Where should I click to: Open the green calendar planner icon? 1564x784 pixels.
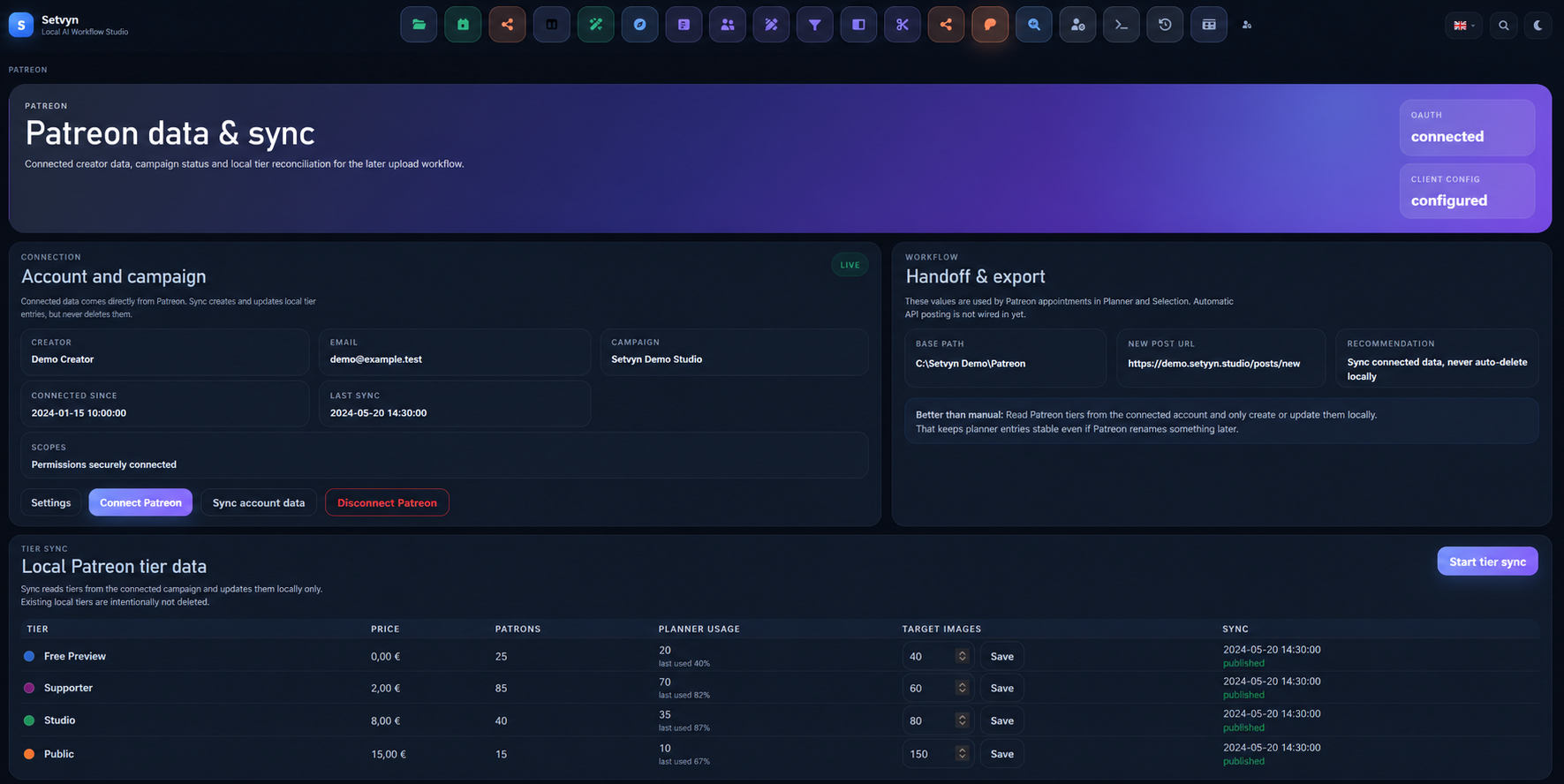pyautogui.click(x=463, y=25)
